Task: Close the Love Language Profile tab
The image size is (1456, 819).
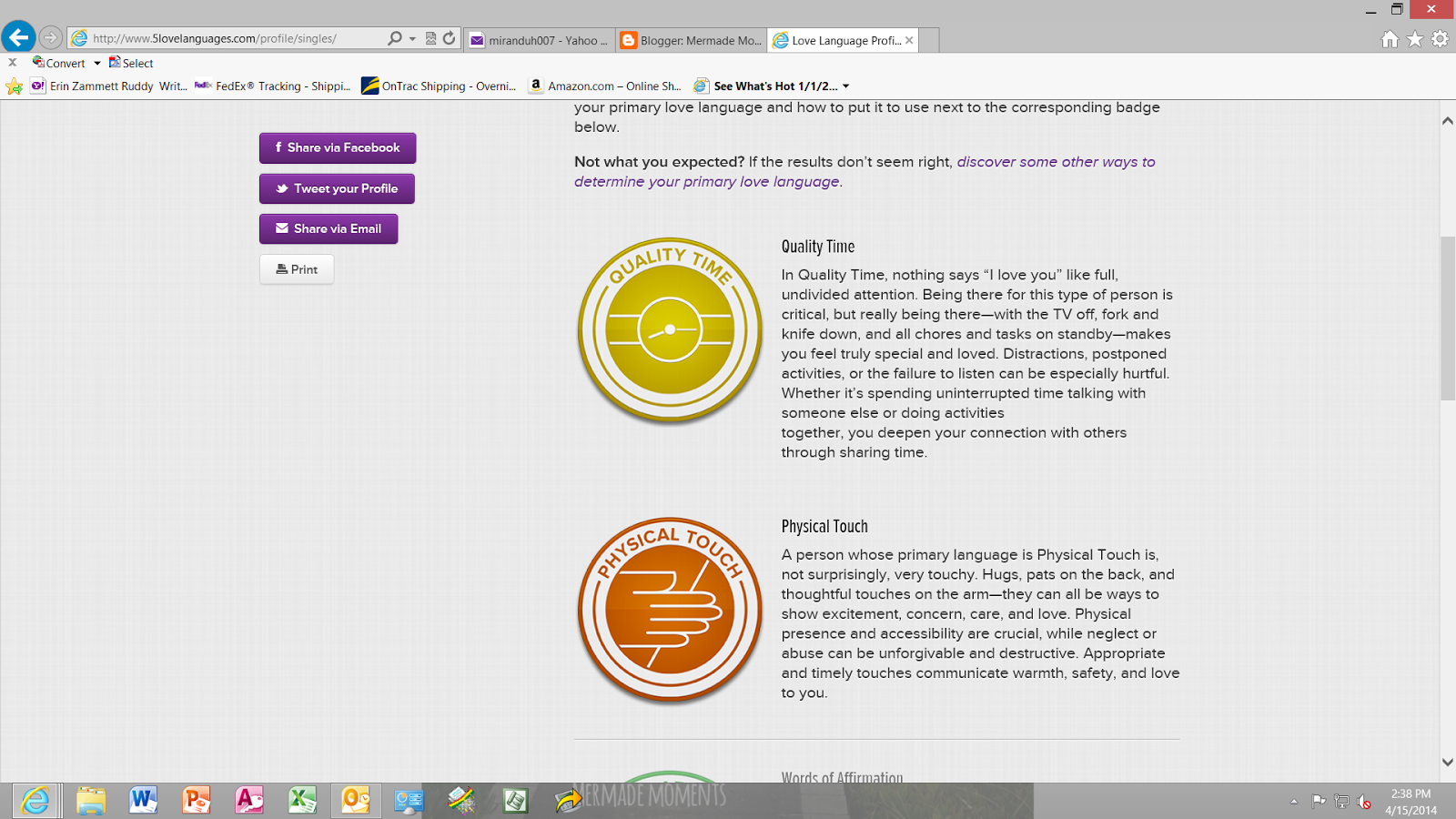Action: pos(909,40)
